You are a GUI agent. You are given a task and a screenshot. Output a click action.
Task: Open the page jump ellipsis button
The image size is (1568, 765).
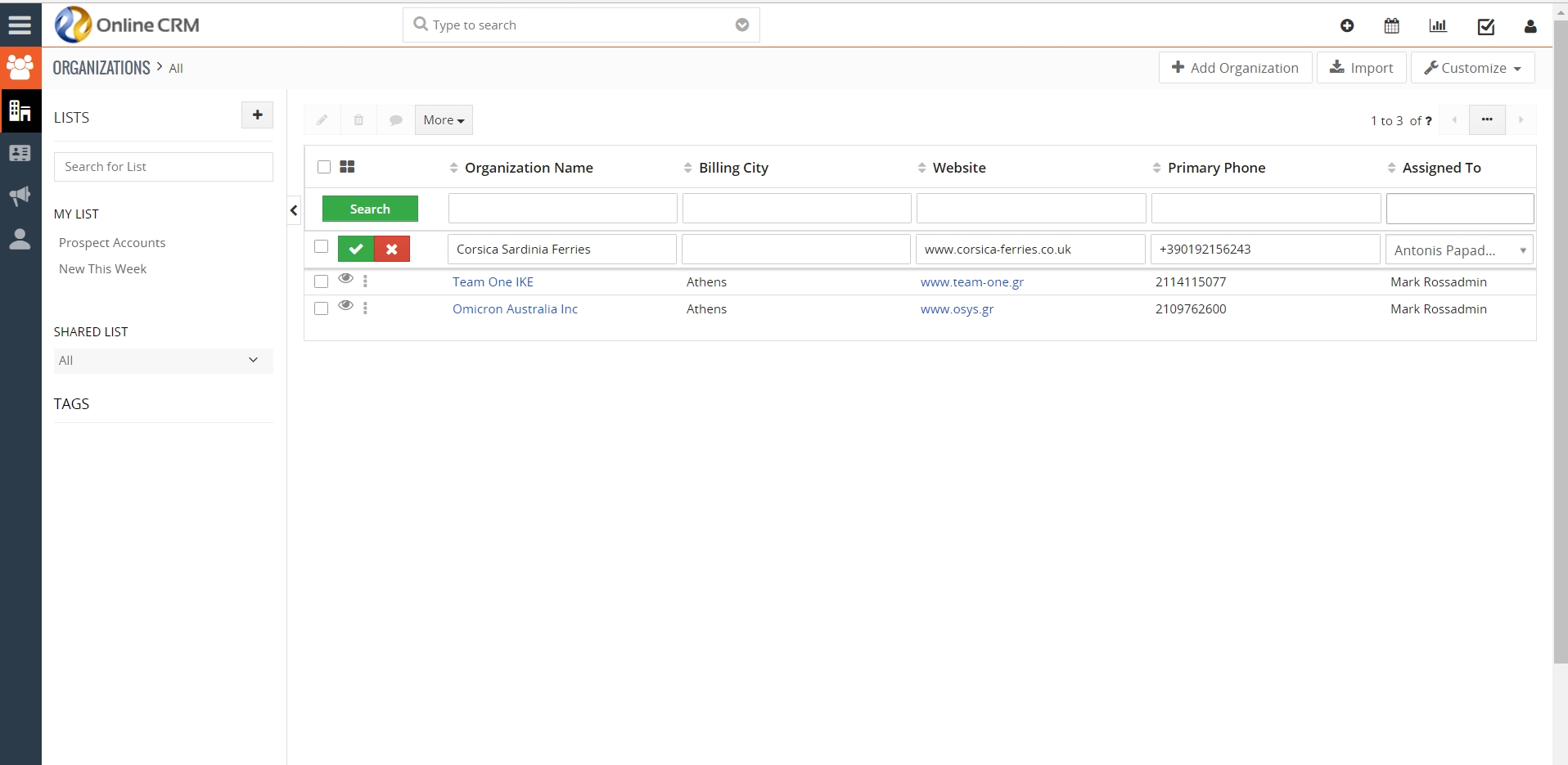tap(1487, 120)
